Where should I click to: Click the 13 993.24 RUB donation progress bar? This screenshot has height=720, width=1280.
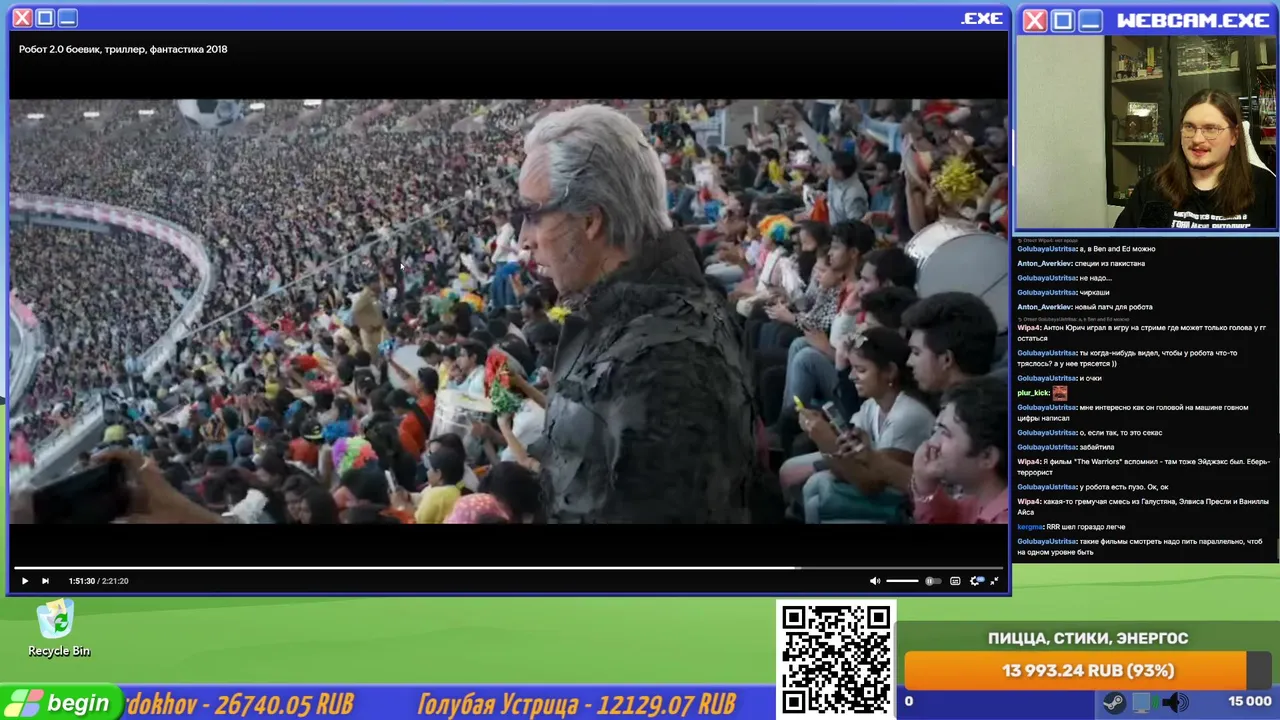(x=1088, y=671)
